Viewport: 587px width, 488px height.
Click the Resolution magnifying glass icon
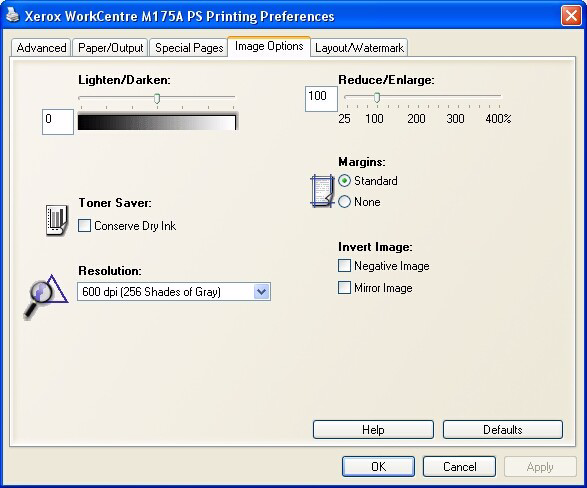pos(46,297)
